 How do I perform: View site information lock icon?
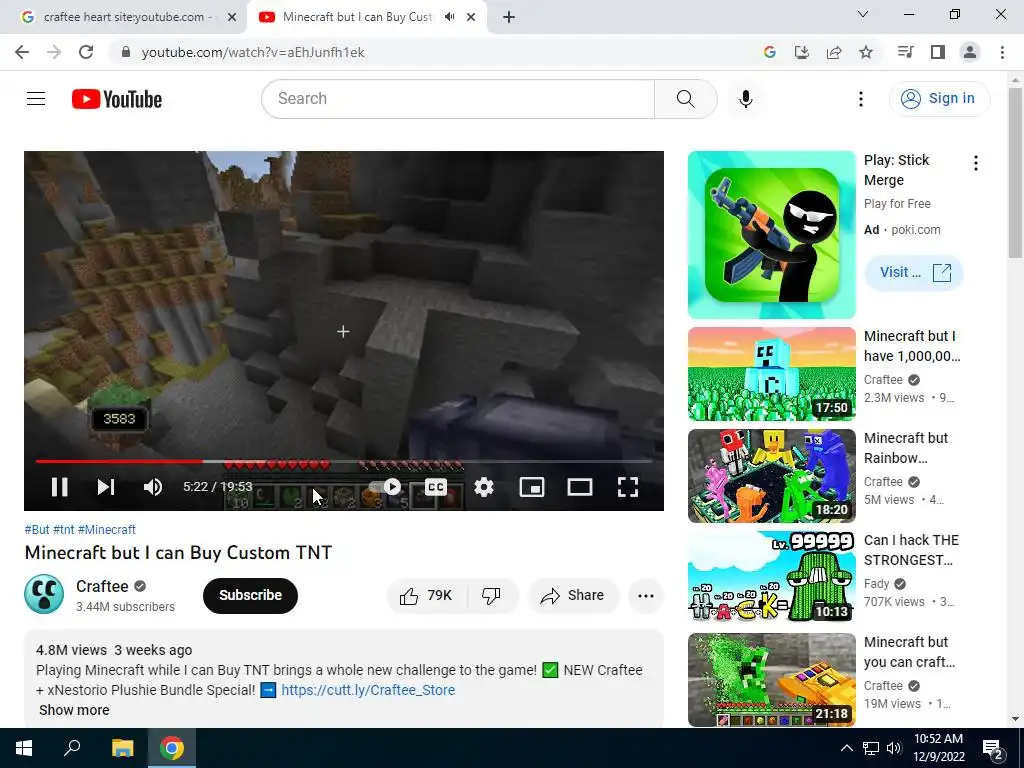pyautogui.click(x=126, y=52)
